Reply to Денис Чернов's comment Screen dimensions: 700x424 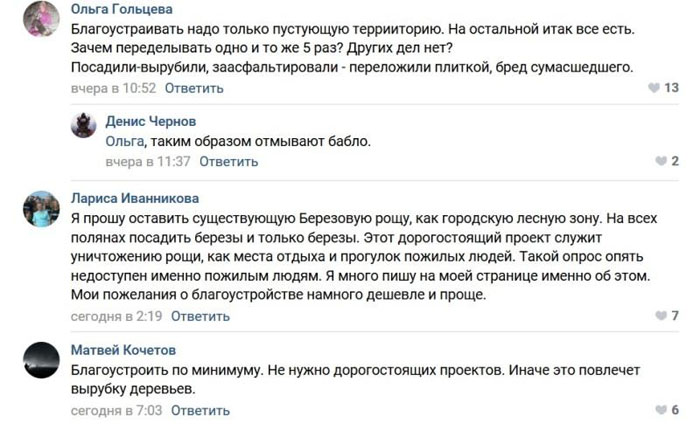click(228, 161)
